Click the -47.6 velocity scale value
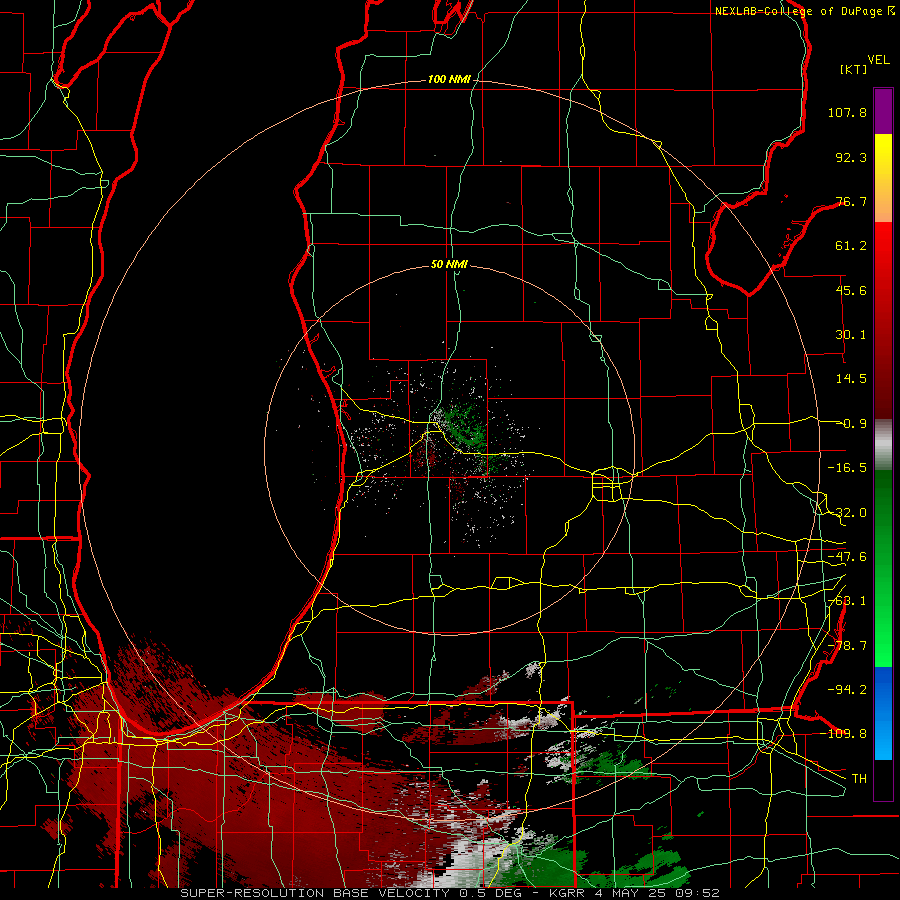 (x=847, y=557)
